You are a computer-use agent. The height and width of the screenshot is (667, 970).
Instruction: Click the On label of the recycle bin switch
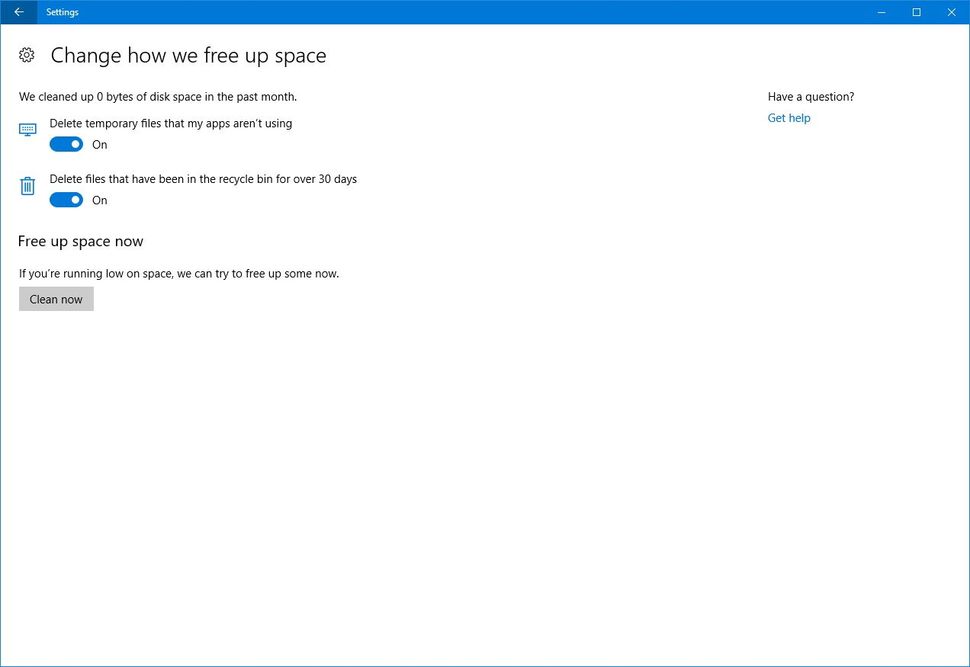tap(99, 200)
